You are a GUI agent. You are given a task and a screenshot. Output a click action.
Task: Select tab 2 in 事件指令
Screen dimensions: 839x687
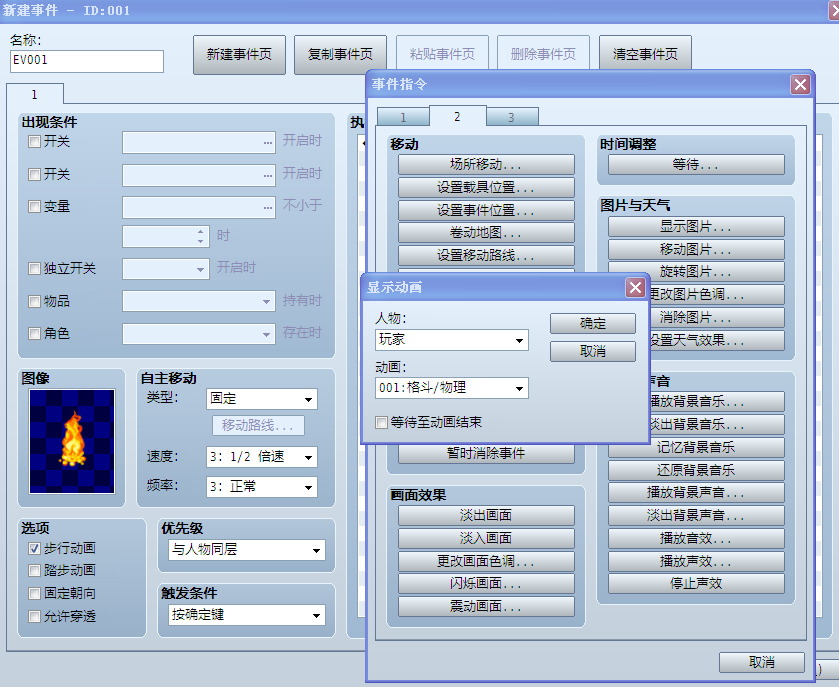point(457,116)
